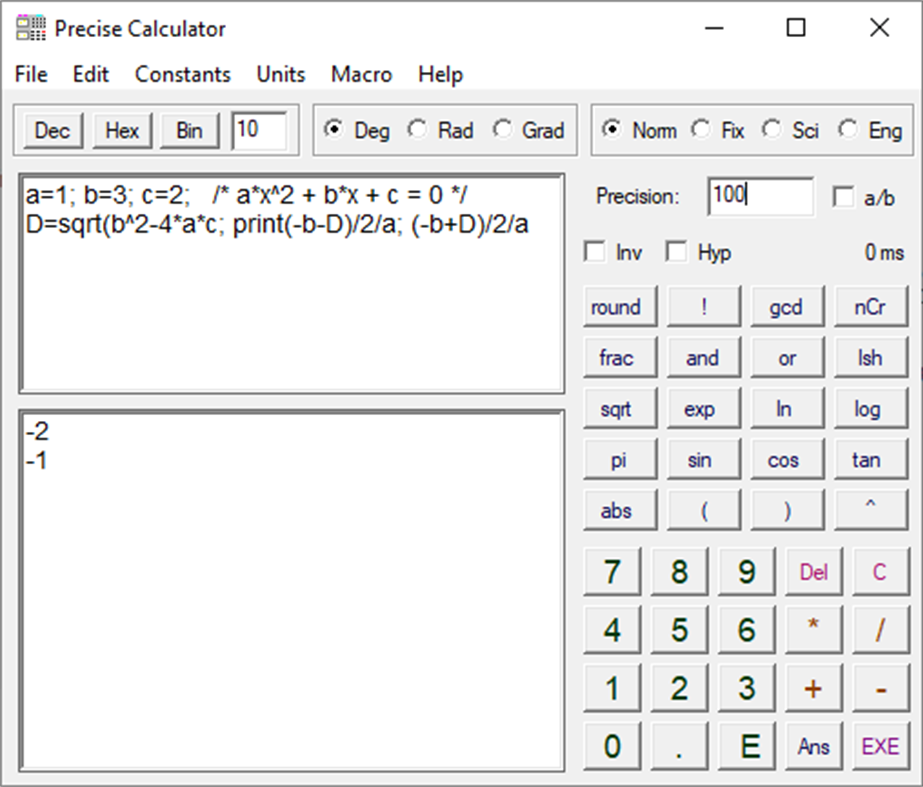The image size is (923, 787).
Task: Switch to Hex base
Action: pos(121,130)
